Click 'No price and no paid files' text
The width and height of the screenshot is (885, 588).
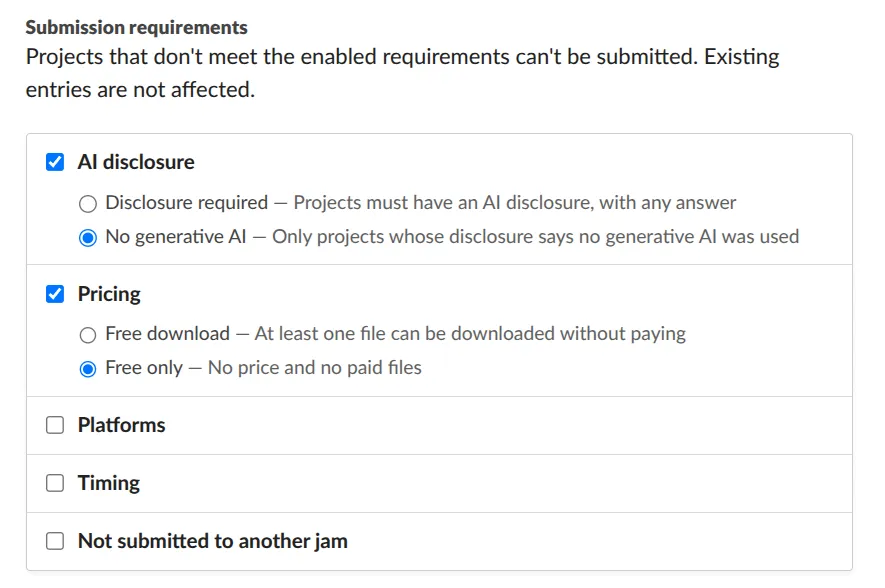[x=315, y=367]
